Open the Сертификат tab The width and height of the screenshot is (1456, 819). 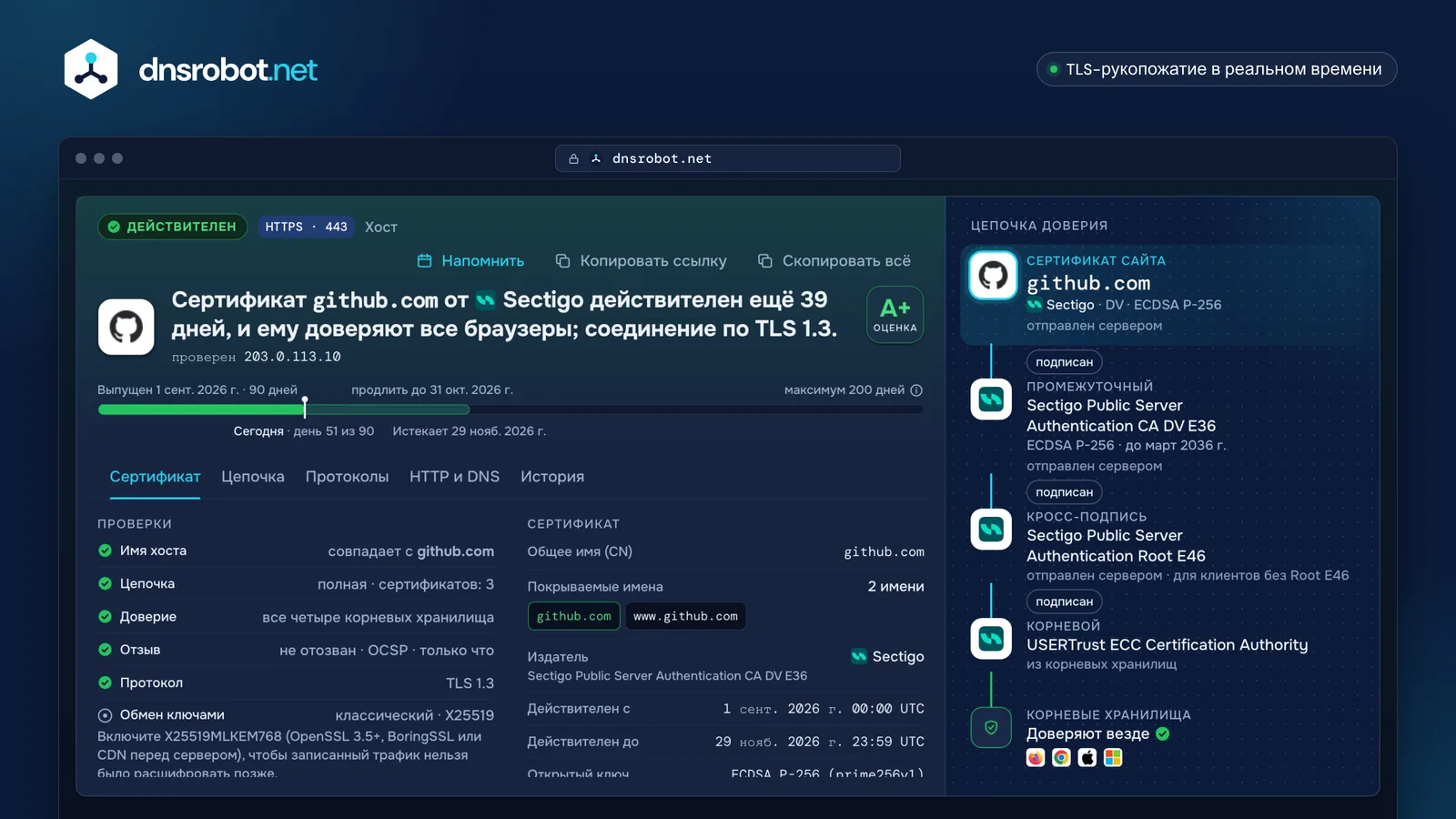coord(155,477)
